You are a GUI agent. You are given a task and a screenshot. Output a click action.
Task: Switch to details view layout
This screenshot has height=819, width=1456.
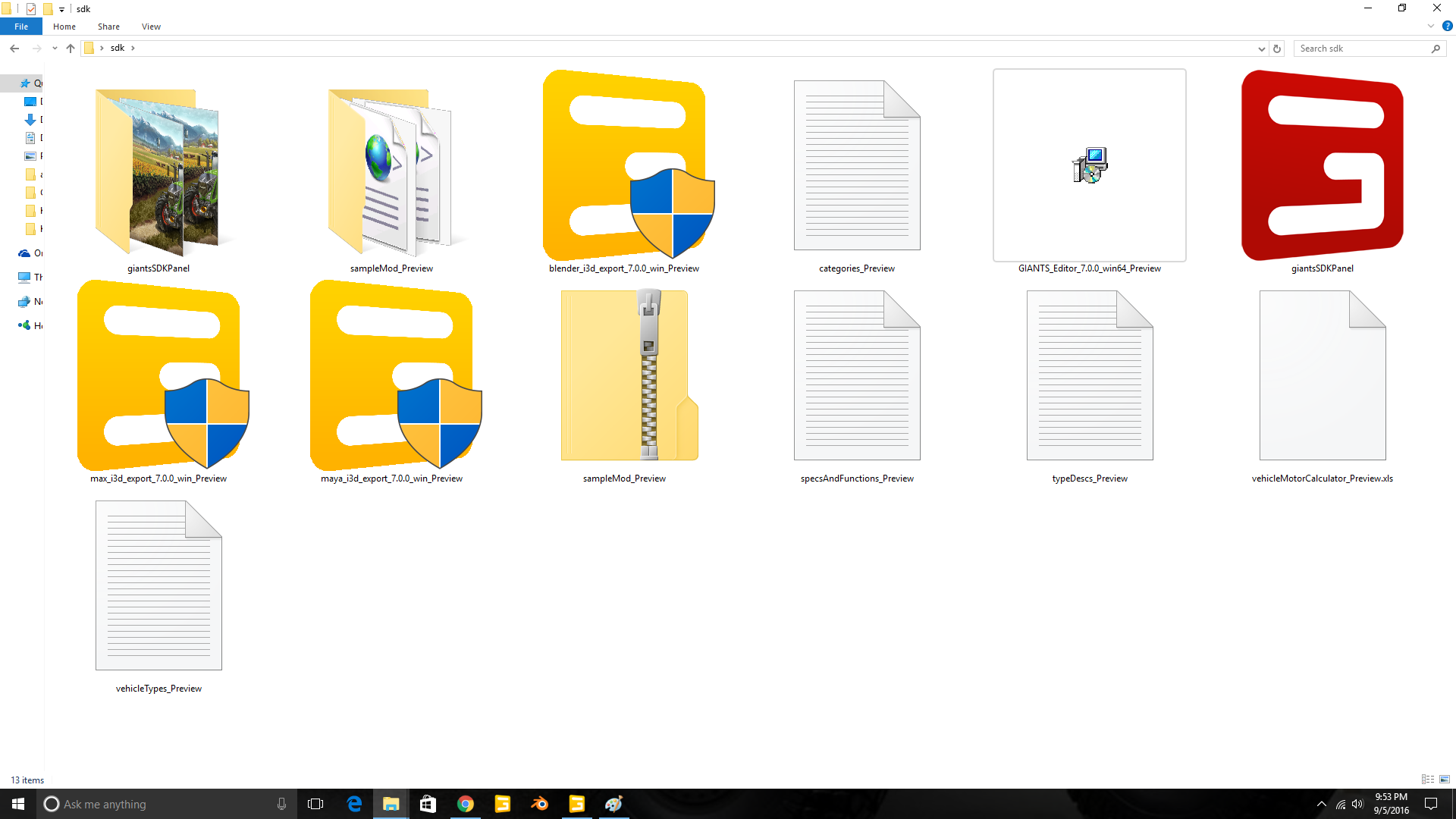[x=1427, y=780]
